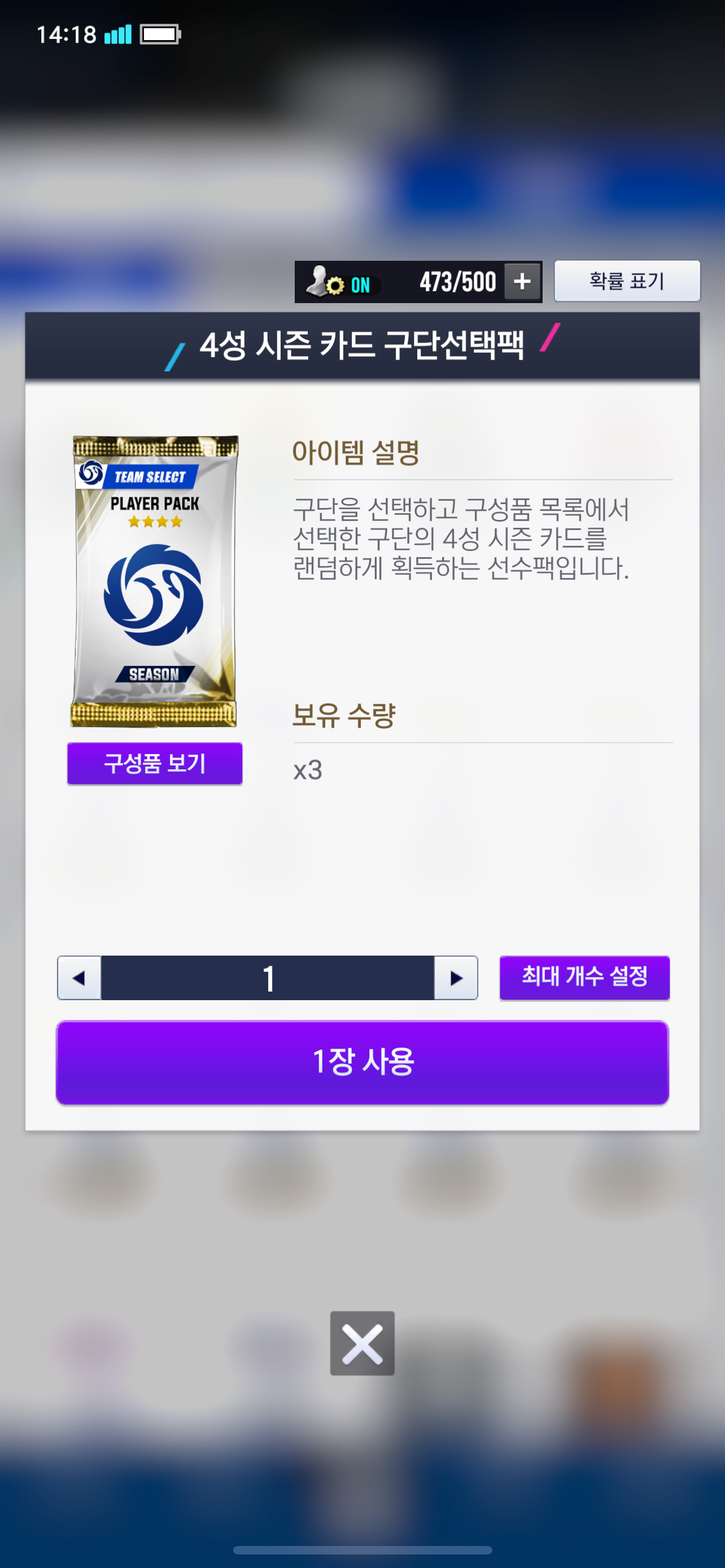Image resolution: width=725 pixels, height=1568 pixels.
Task: Close the popup with the X icon
Action: click(362, 1343)
